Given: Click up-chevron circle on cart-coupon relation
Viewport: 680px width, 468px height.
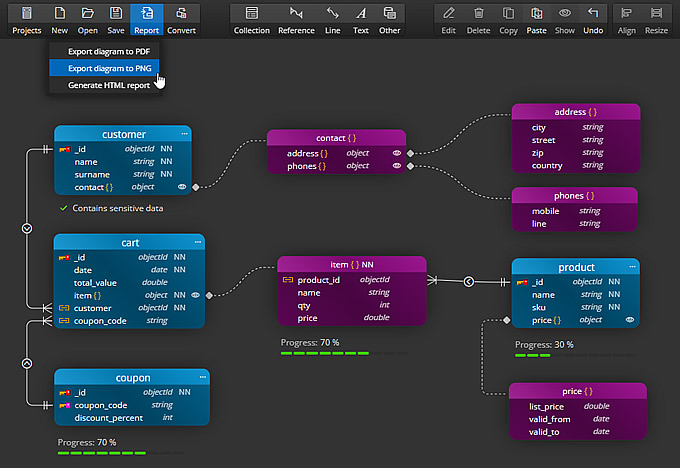Looking at the screenshot, I should (27, 363).
